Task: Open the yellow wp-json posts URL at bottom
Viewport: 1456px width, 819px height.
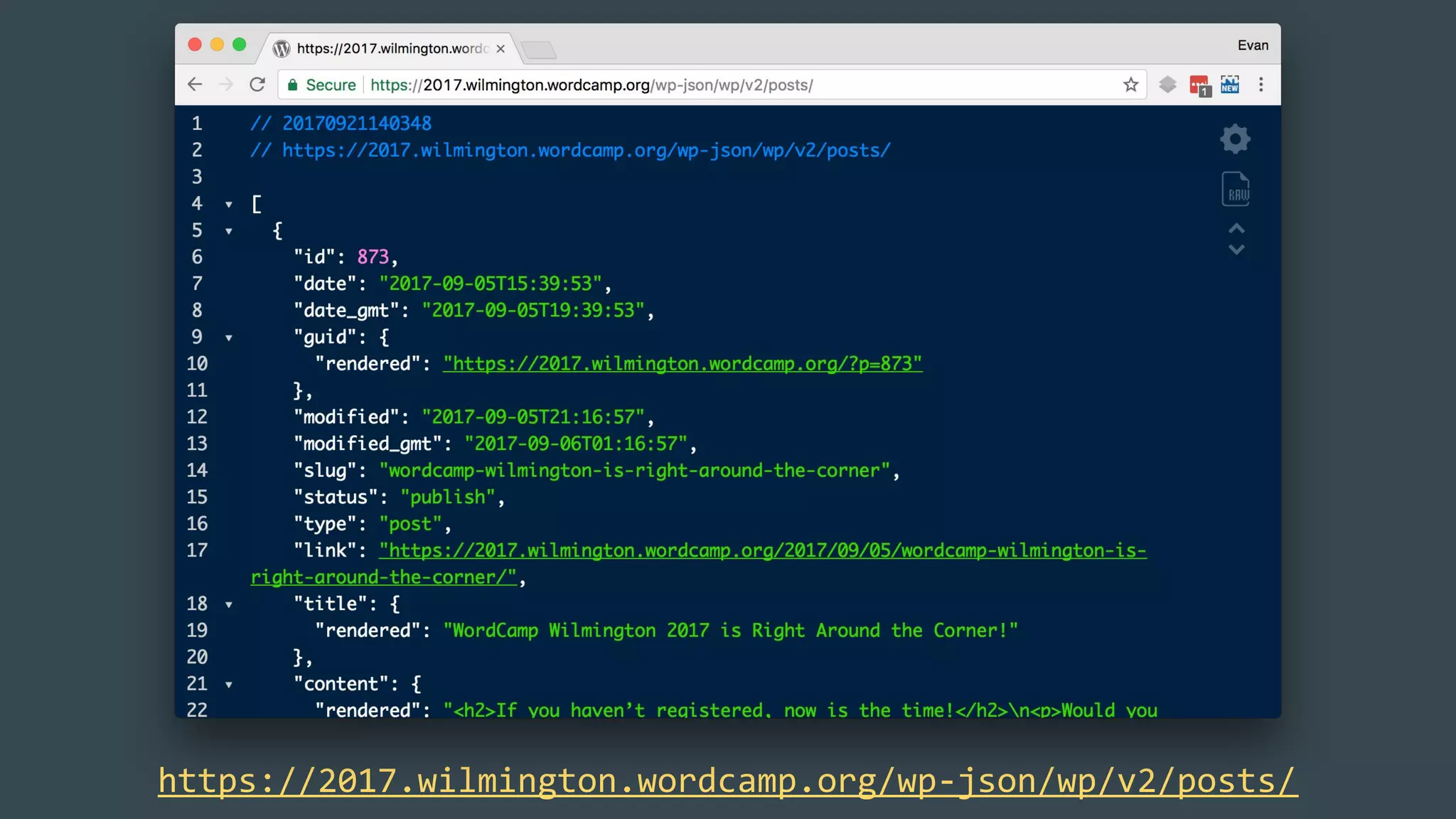Action: (727, 781)
